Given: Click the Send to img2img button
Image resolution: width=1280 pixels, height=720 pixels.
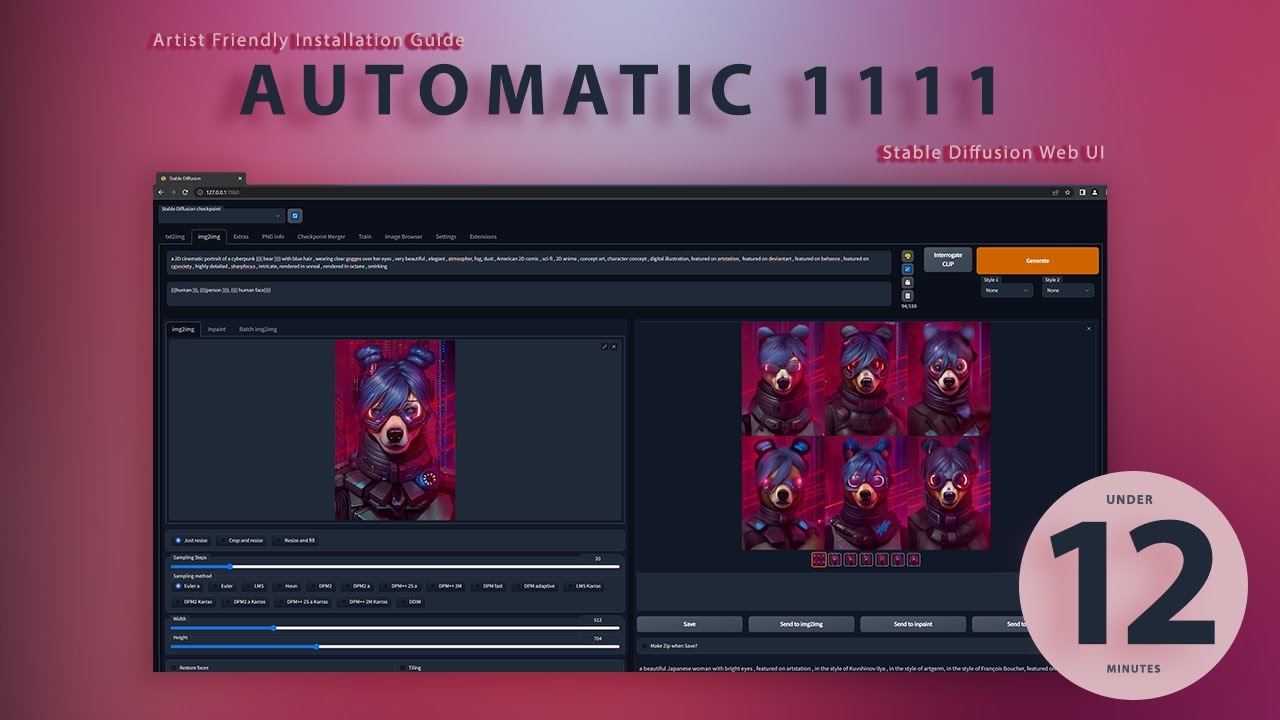Looking at the screenshot, I should (801, 624).
